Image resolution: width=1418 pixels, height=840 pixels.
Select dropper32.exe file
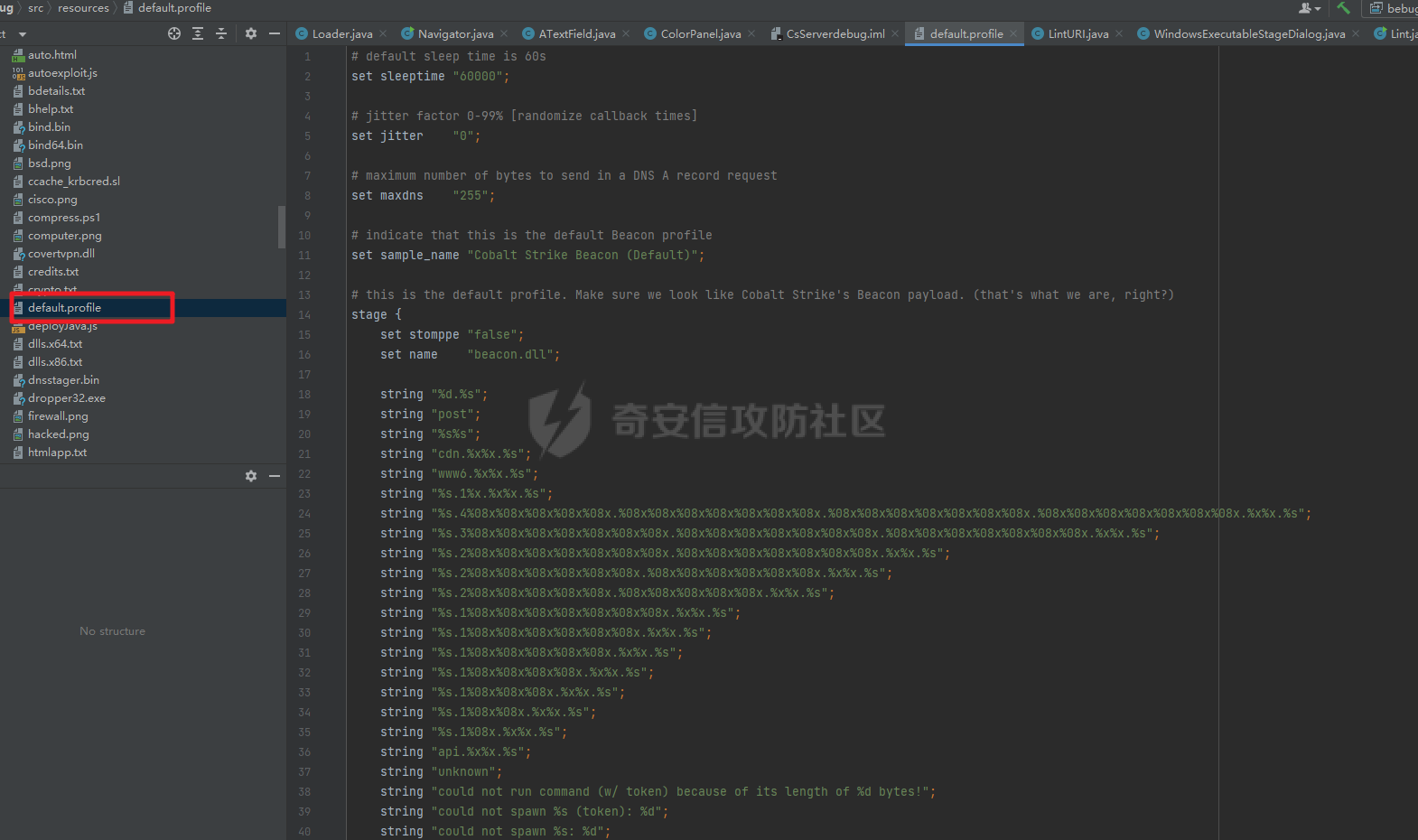pos(67,398)
